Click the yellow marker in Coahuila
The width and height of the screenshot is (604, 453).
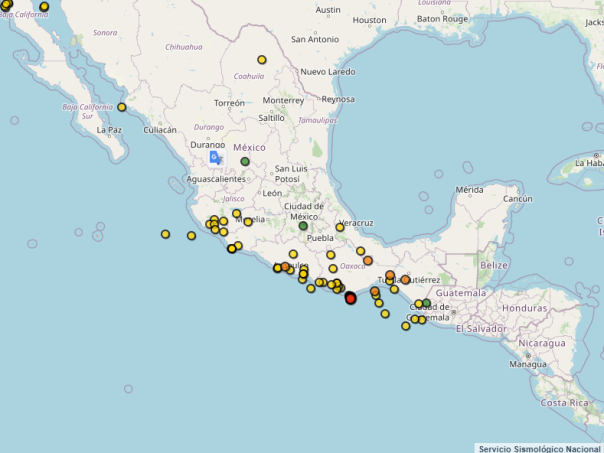pos(262,59)
